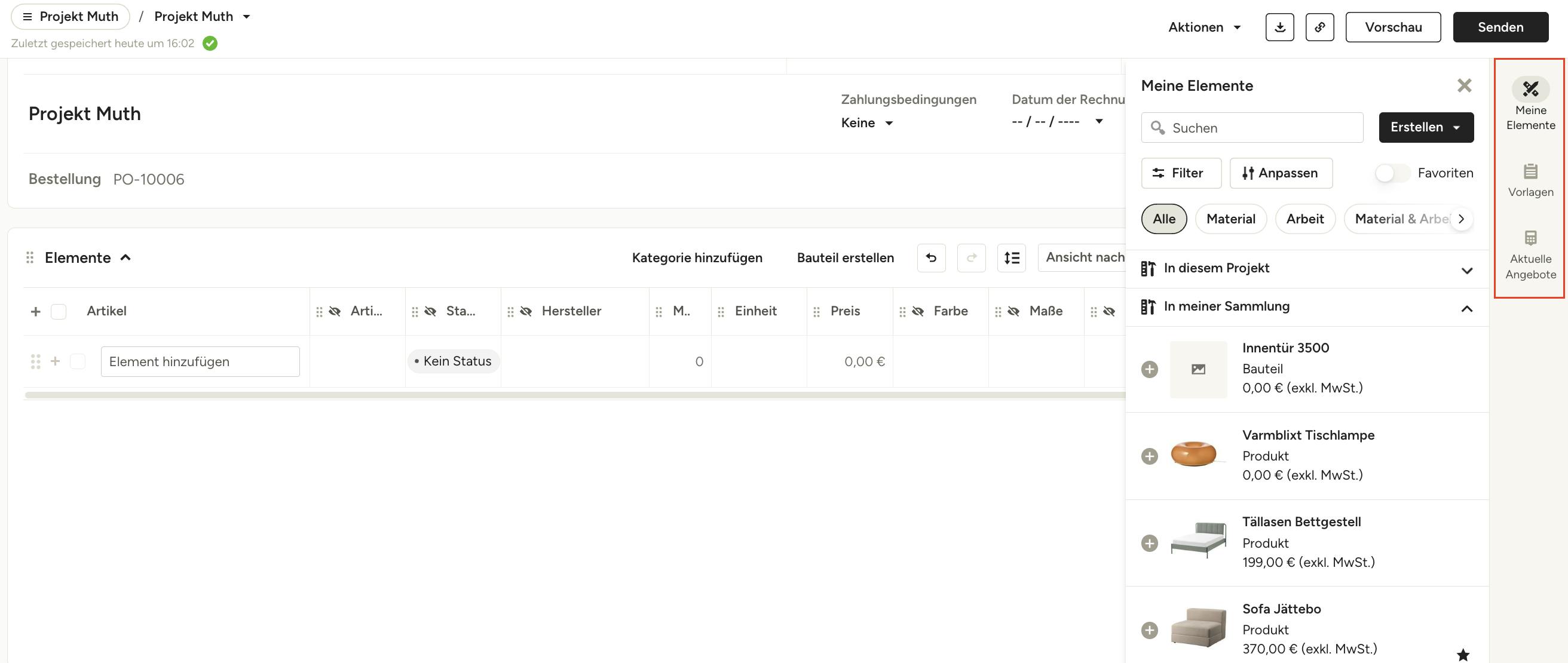This screenshot has width=1568, height=663.
Task: Add Varmblixt Tischlampe with plus icon
Action: (1149, 456)
